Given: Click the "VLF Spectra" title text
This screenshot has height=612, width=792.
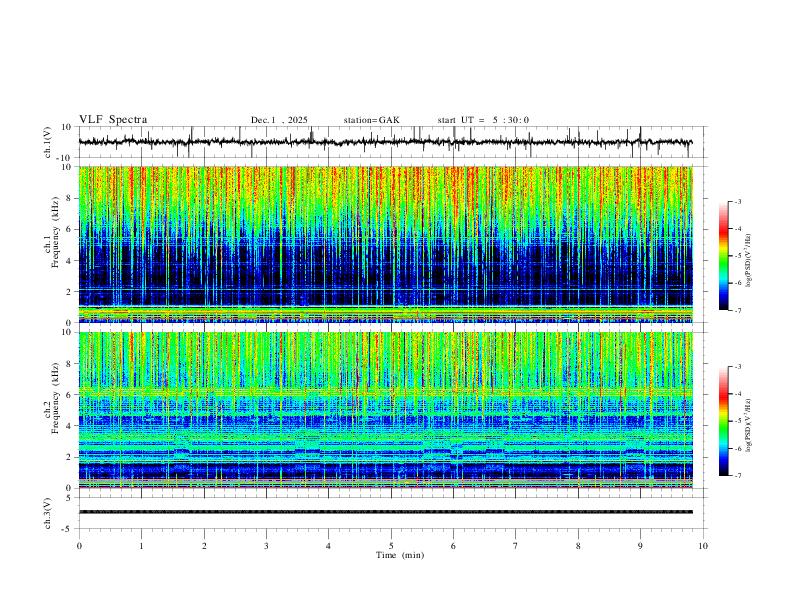Looking at the screenshot, I should coord(113,120).
